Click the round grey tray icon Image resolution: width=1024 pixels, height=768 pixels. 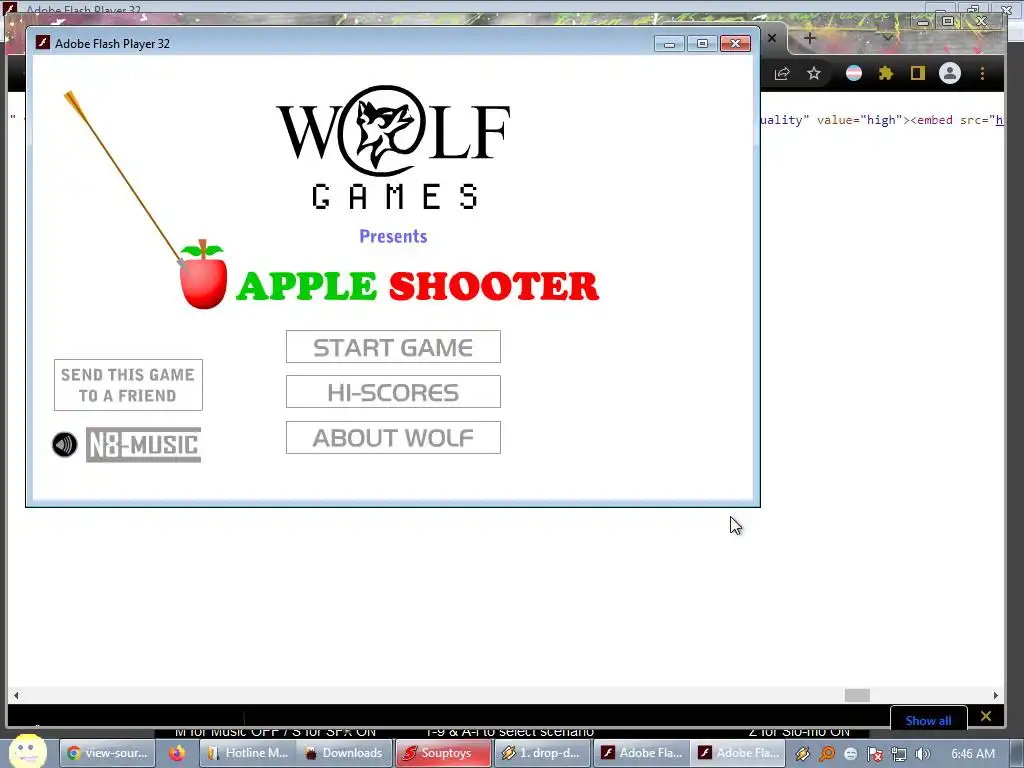850,754
